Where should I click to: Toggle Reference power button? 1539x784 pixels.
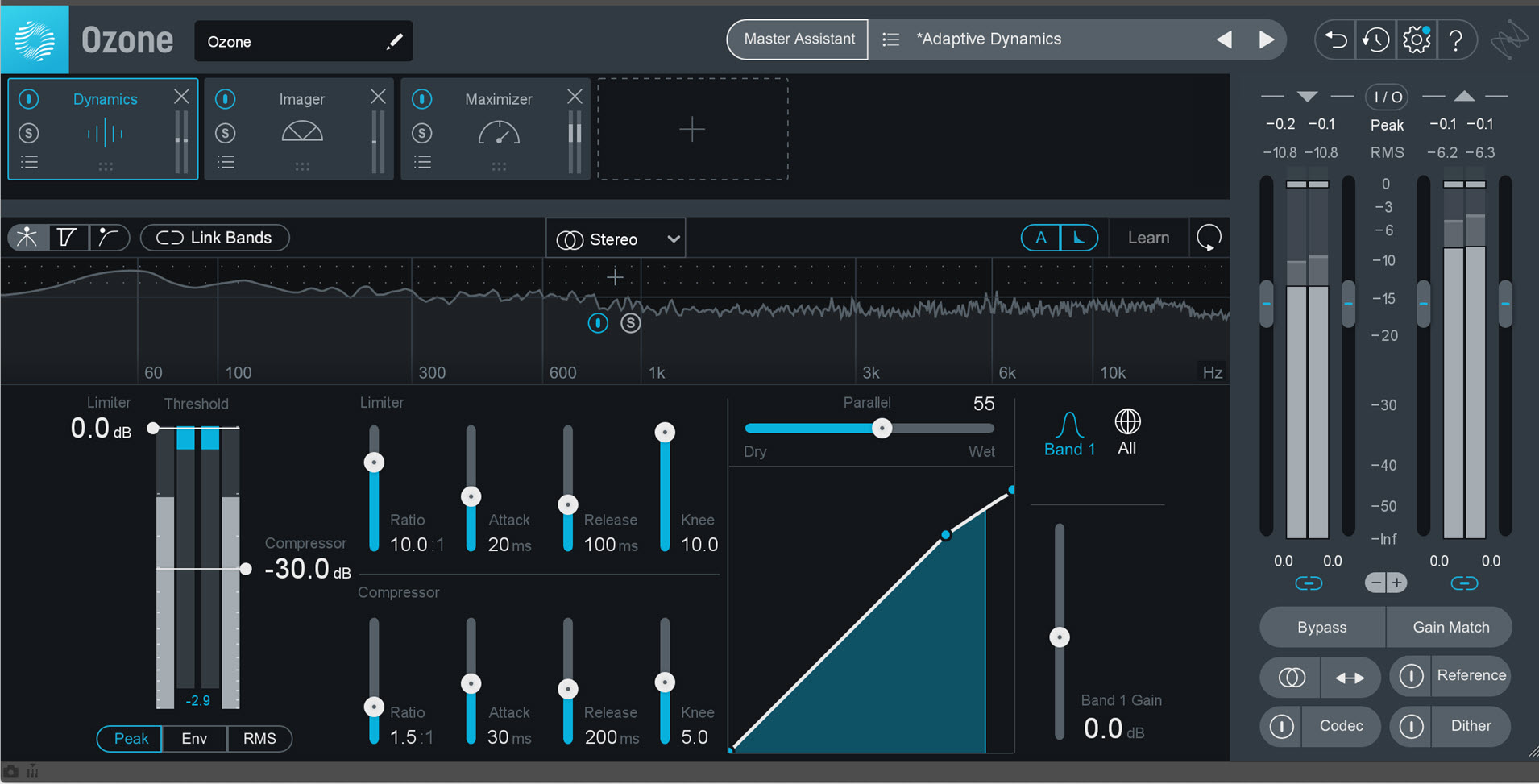pyautogui.click(x=1411, y=676)
